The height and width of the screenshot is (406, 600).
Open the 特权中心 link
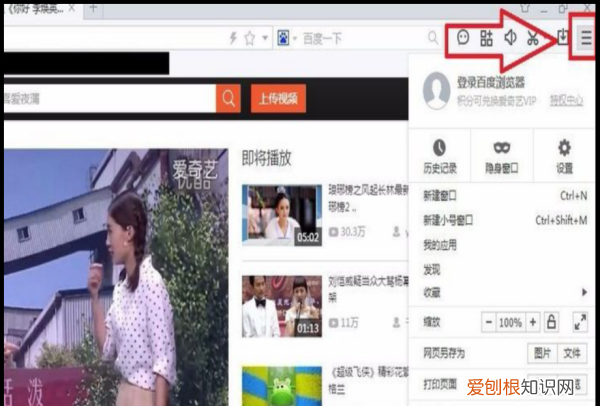pyautogui.click(x=566, y=101)
